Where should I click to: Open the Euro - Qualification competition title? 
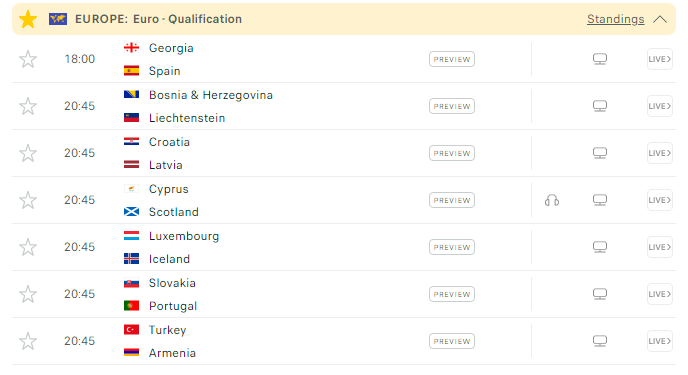pyautogui.click(x=187, y=19)
